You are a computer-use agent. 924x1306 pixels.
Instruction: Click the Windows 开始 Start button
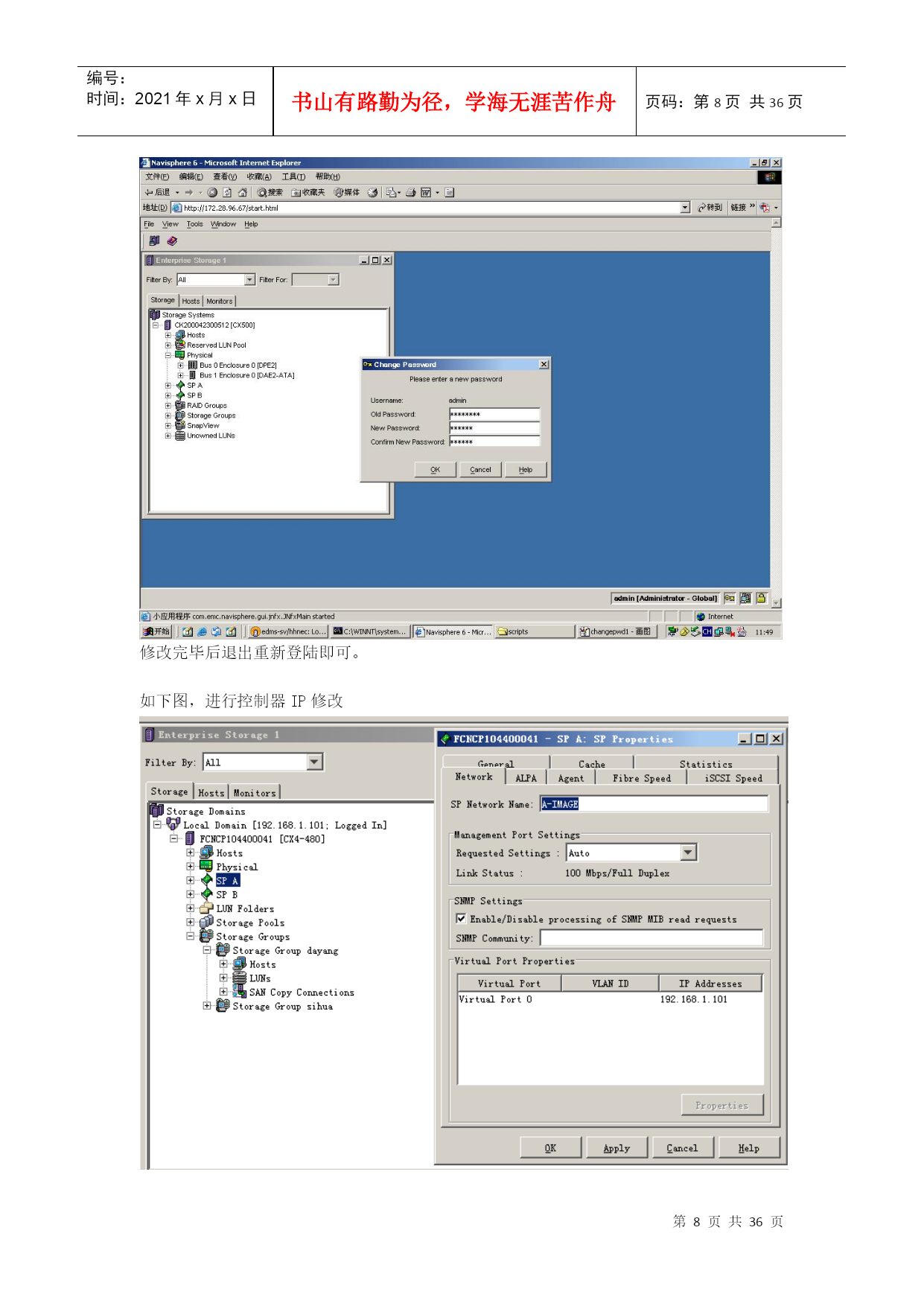click(156, 631)
